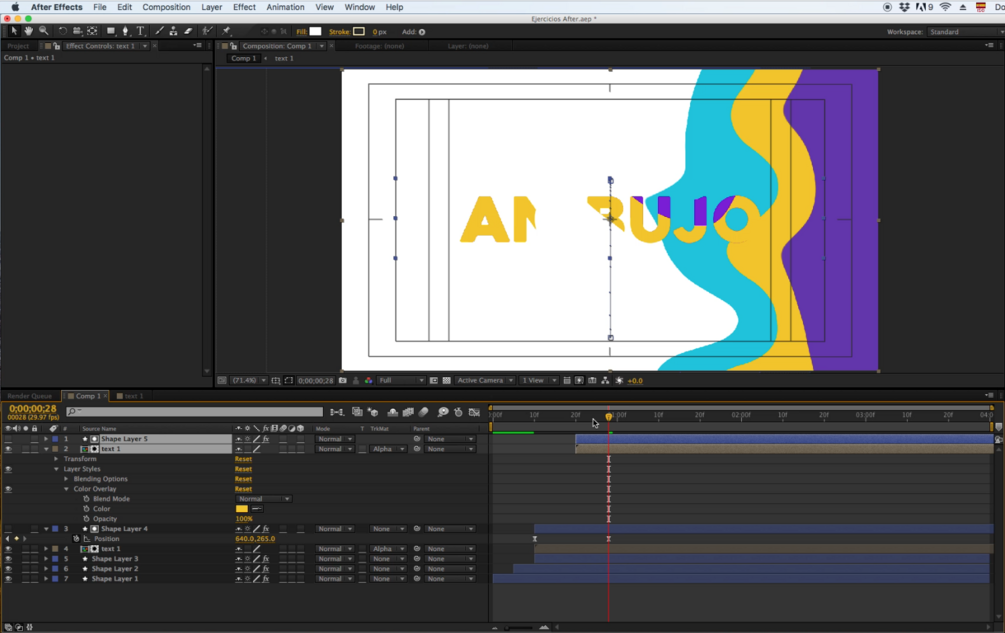Open the Color Overlay color swatch

[x=240, y=509]
